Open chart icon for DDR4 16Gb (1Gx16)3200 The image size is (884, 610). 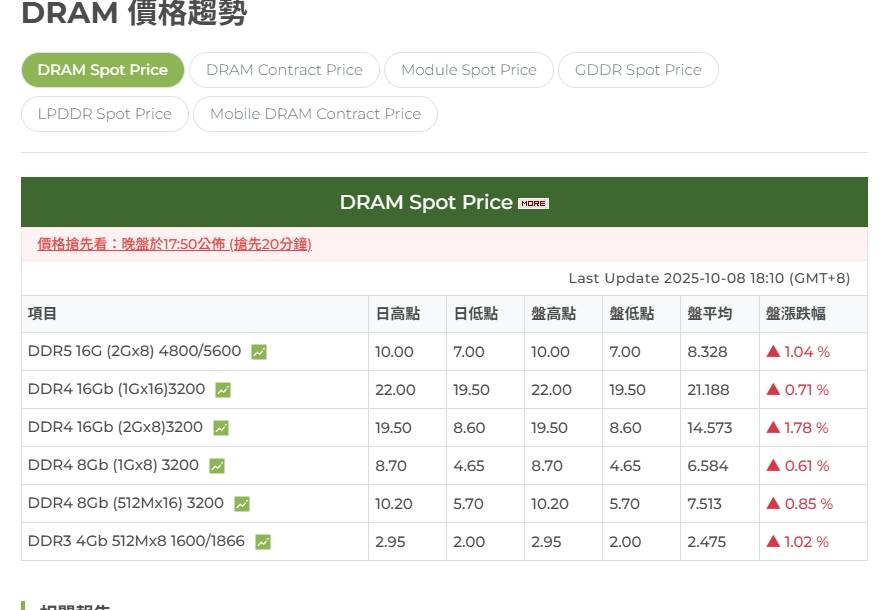[x=223, y=390]
